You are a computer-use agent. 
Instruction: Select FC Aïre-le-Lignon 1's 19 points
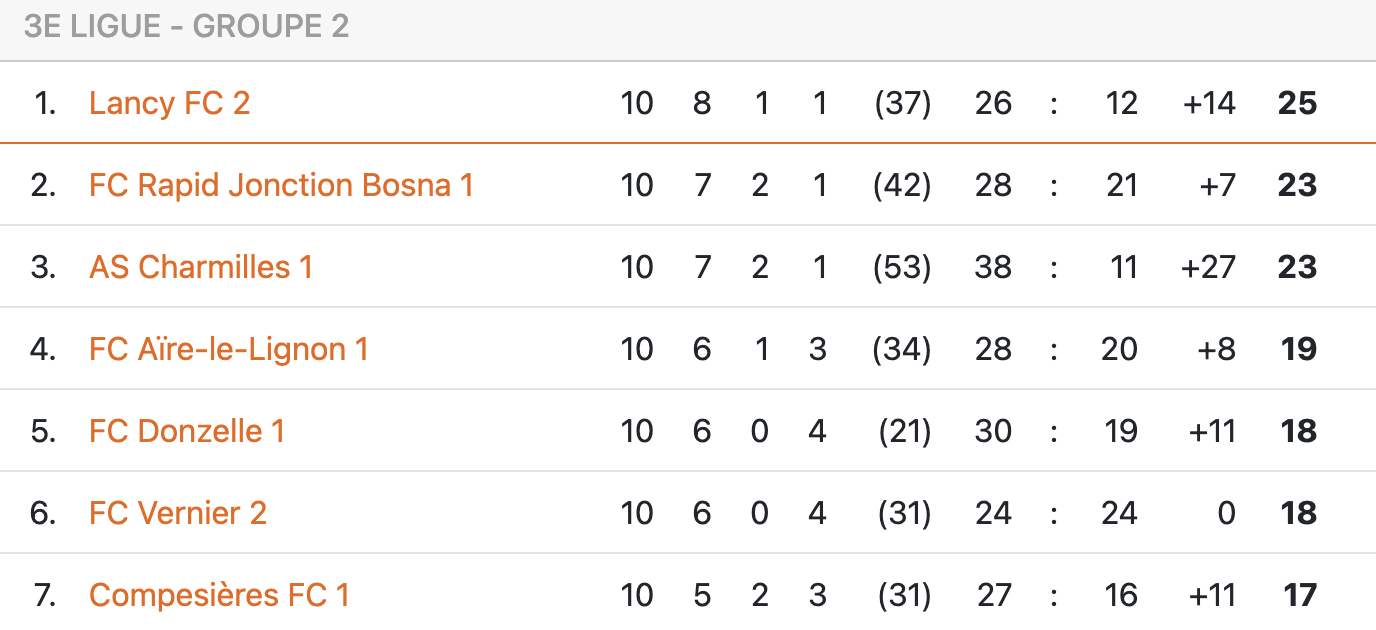(1298, 349)
